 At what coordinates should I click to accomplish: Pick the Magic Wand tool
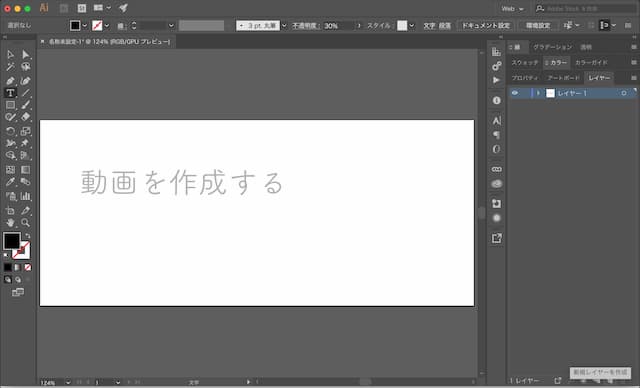tap(10, 67)
